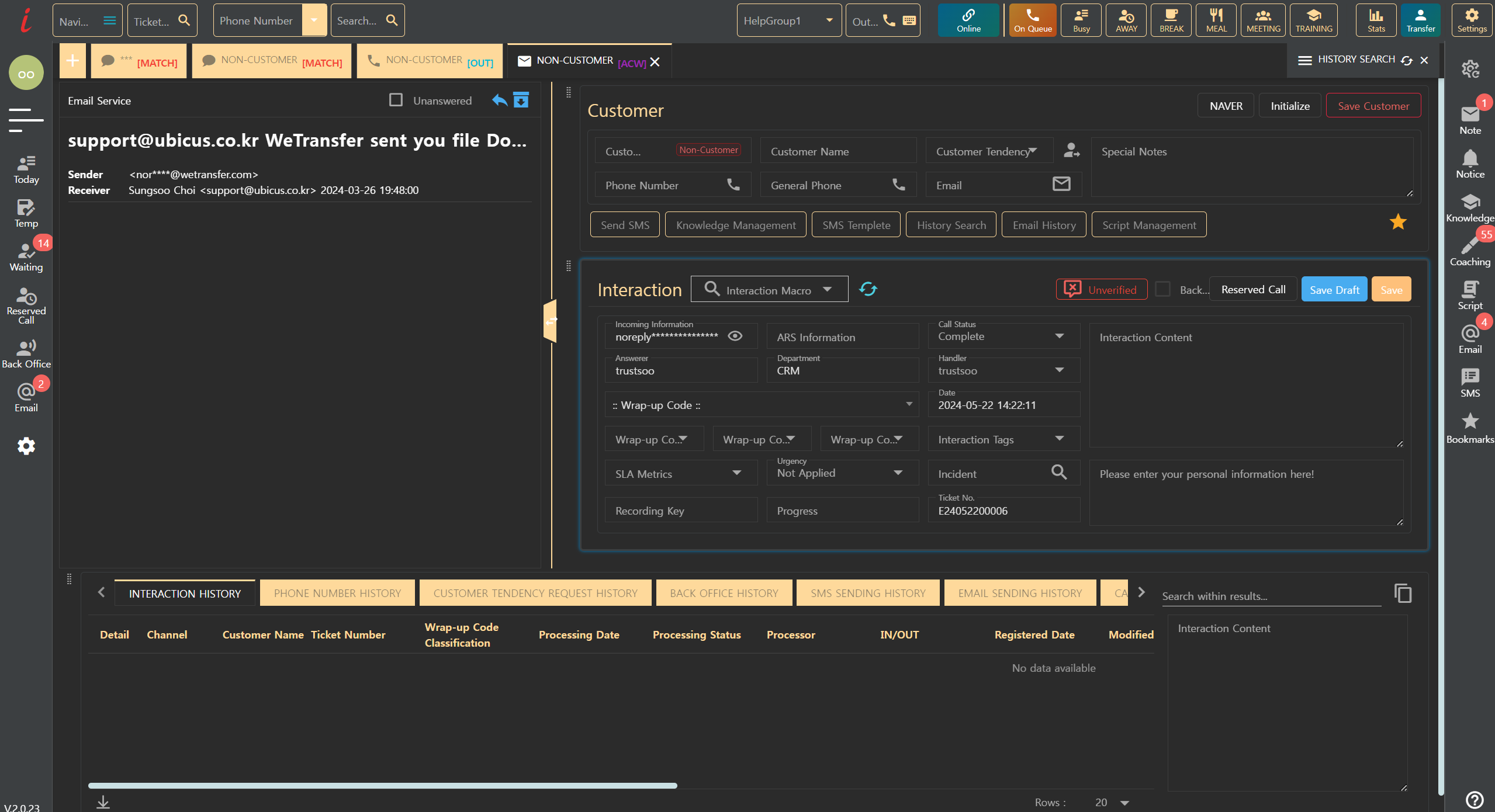Set agent status to BREAK
This screenshot has width=1495, height=812.
pyautogui.click(x=1171, y=20)
